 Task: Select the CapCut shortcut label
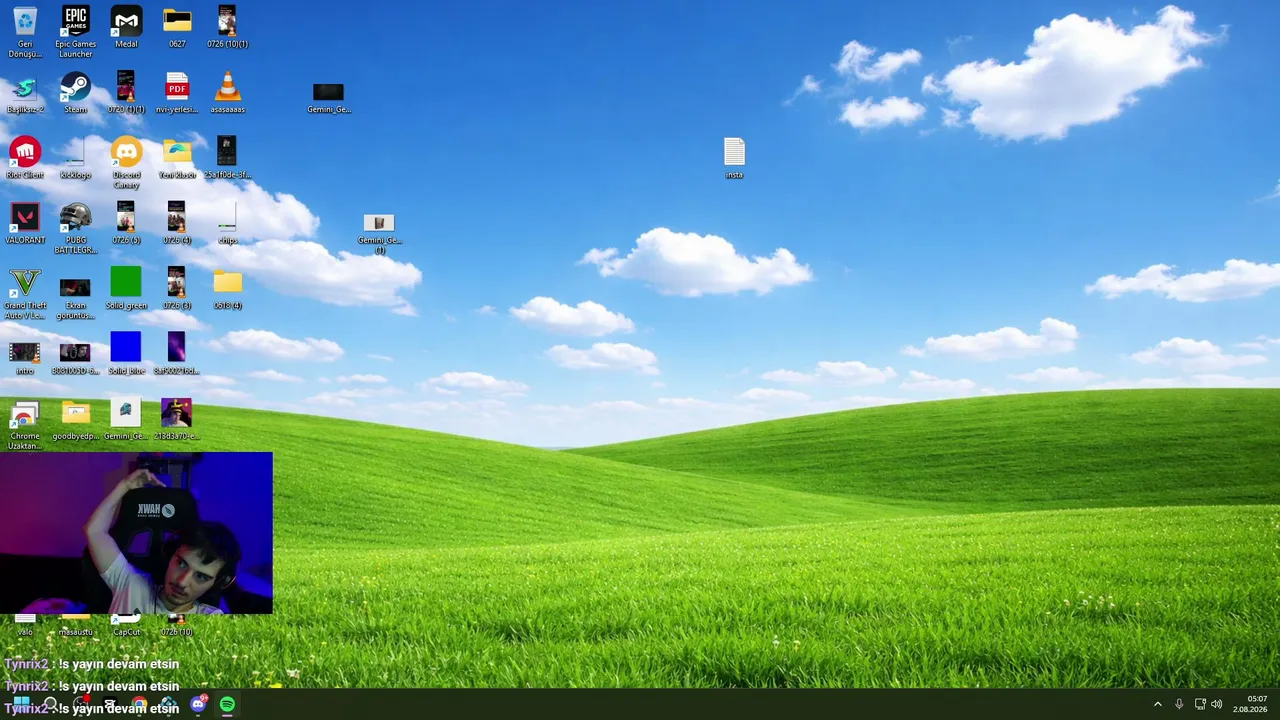click(126, 631)
